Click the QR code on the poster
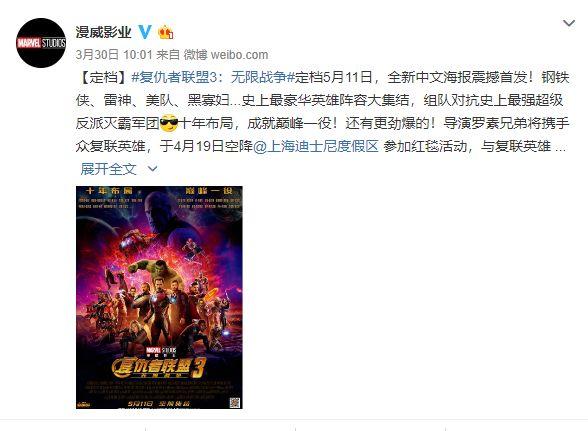 coord(235,402)
